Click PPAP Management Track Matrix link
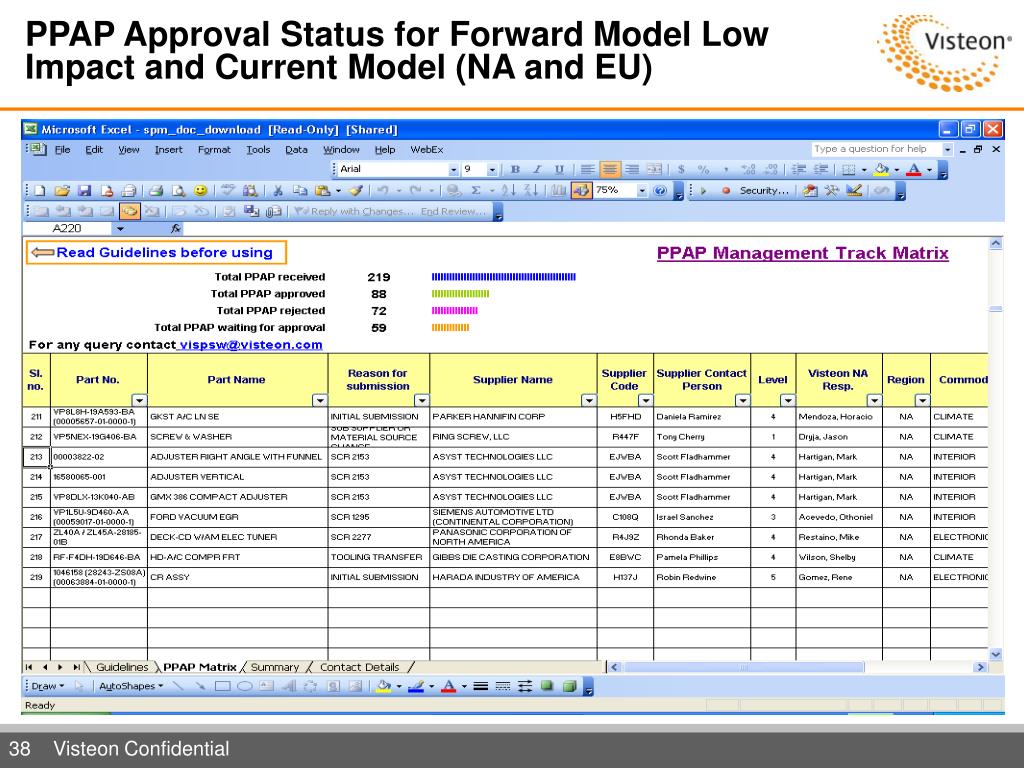This screenshot has height=768, width=1024. pyautogui.click(x=803, y=253)
